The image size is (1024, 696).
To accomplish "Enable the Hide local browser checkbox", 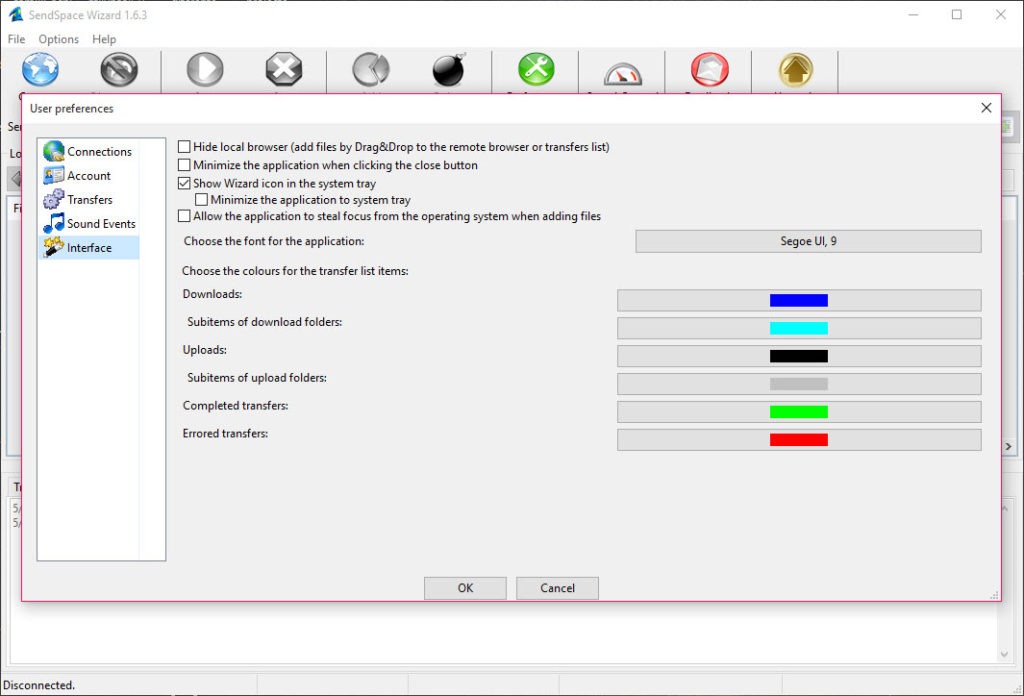I will coord(184,147).
